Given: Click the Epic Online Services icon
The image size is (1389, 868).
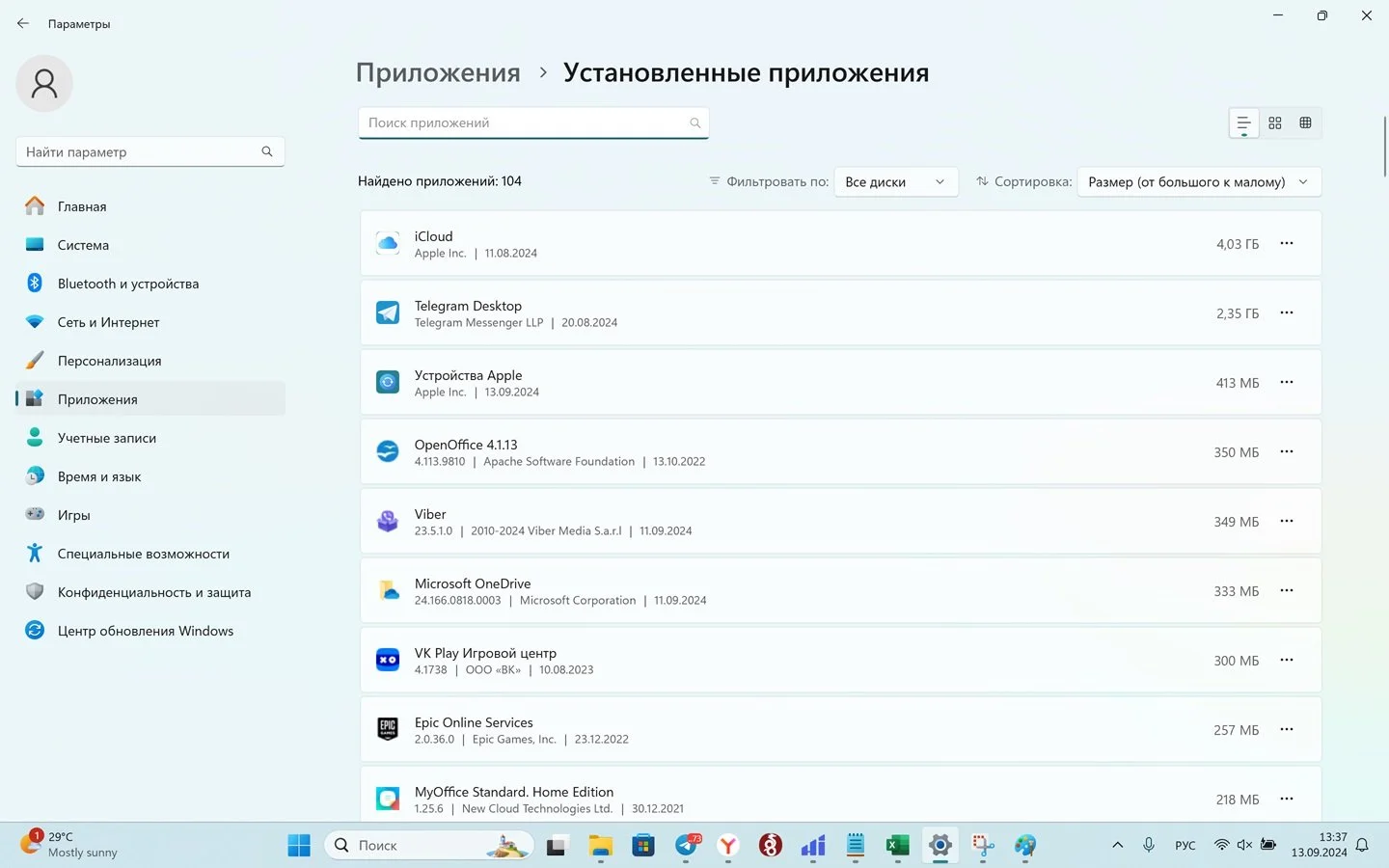Looking at the screenshot, I should click(x=388, y=730).
